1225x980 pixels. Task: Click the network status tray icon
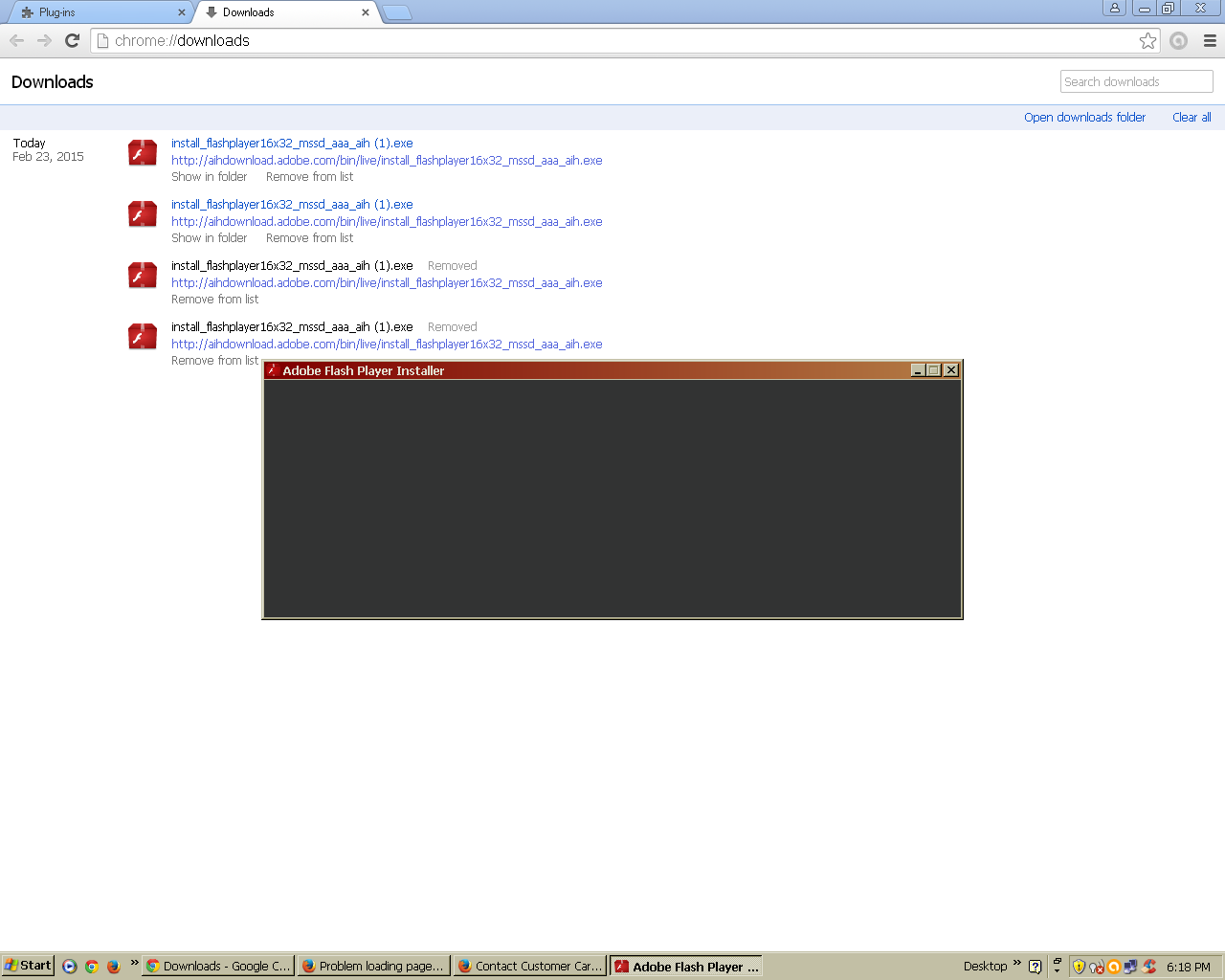[1130, 967]
